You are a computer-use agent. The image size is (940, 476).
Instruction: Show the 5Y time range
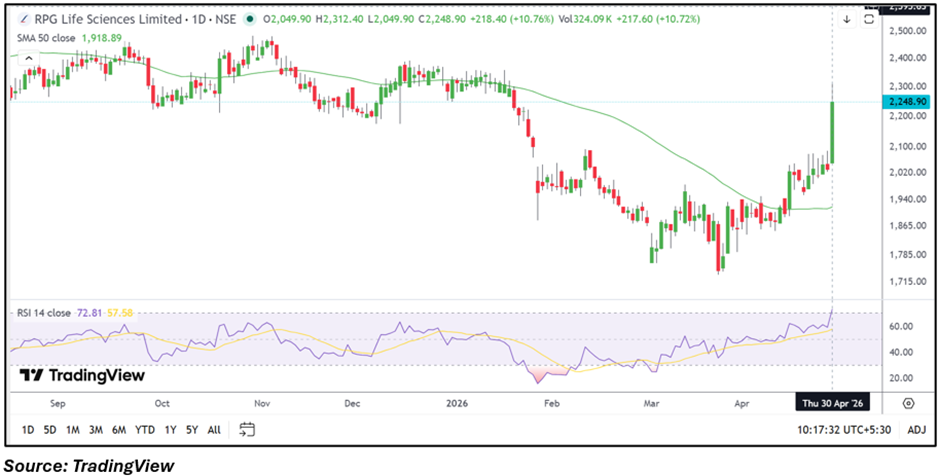click(191, 430)
